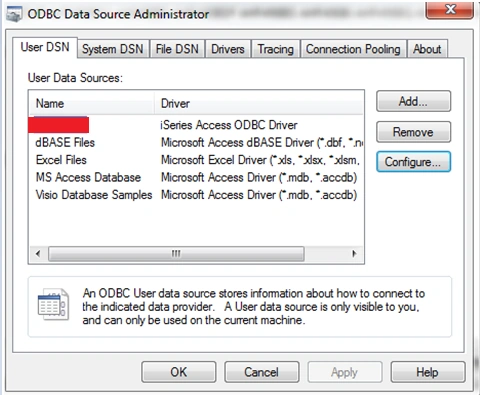This screenshot has height=395, width=480.
Task: Click the ODBC Data Source Administrator title icon
Action: coord(14,14)
